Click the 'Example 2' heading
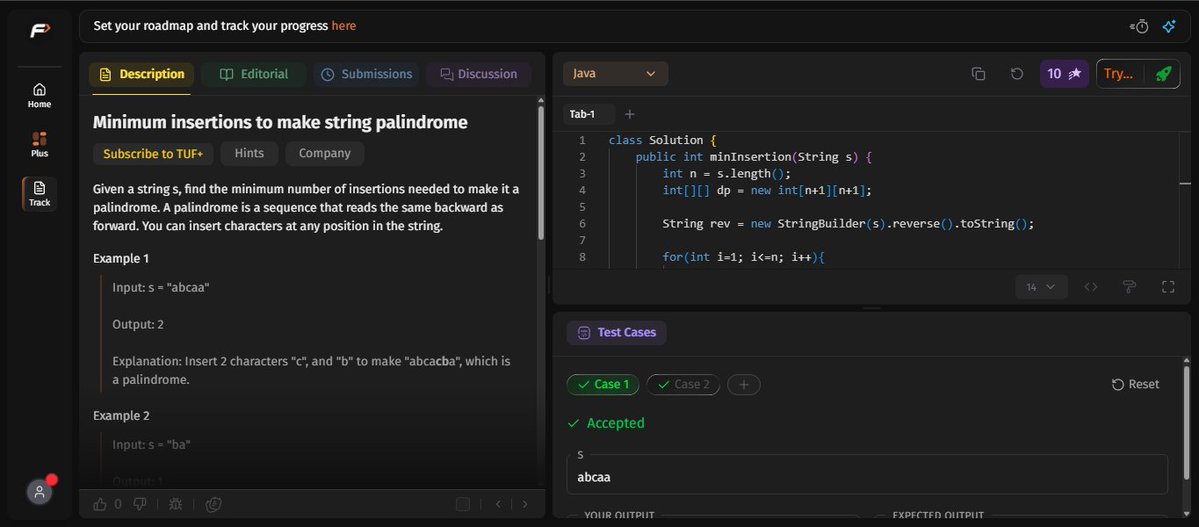The image size is (1199, 527). [x=121, y=416]
